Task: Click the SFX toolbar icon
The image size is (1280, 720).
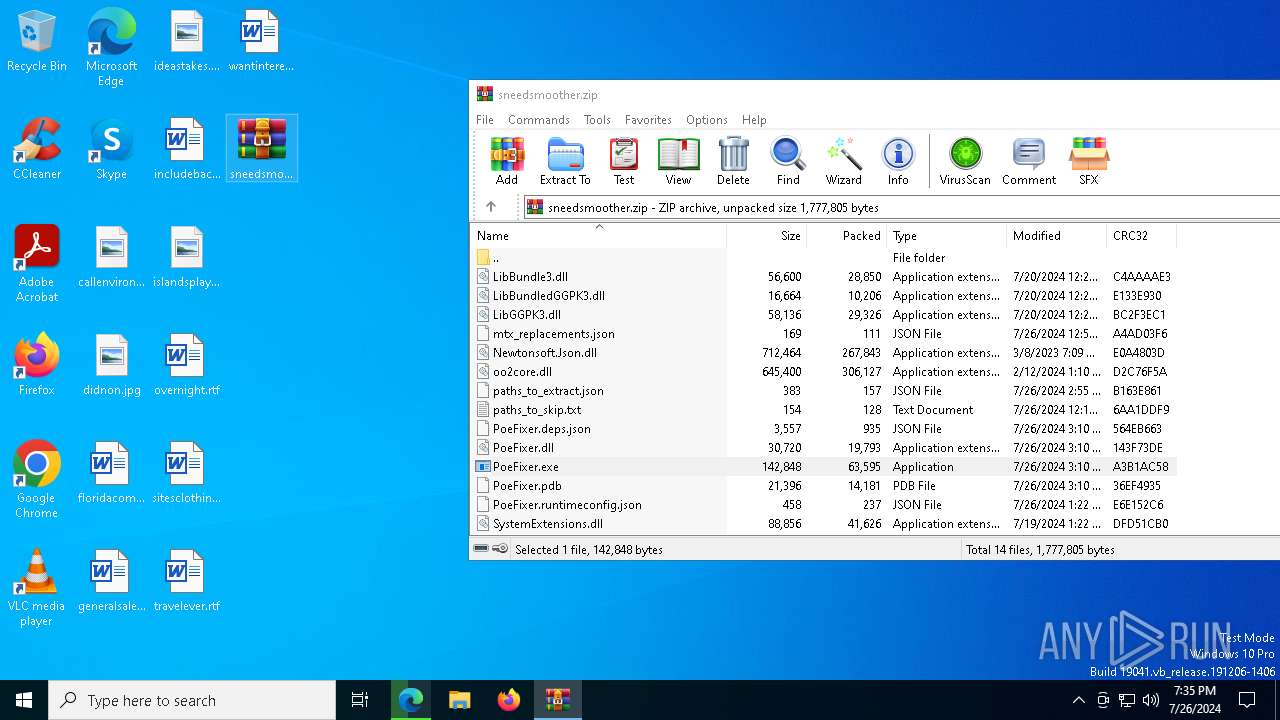Action: tap(1088, 162)
